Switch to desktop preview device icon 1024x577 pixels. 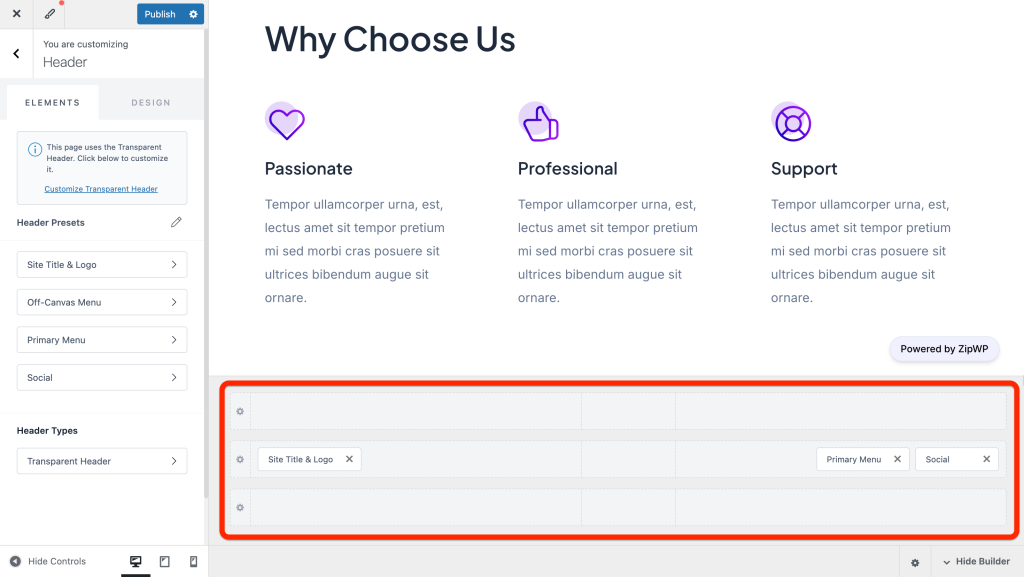coord(136,562)
